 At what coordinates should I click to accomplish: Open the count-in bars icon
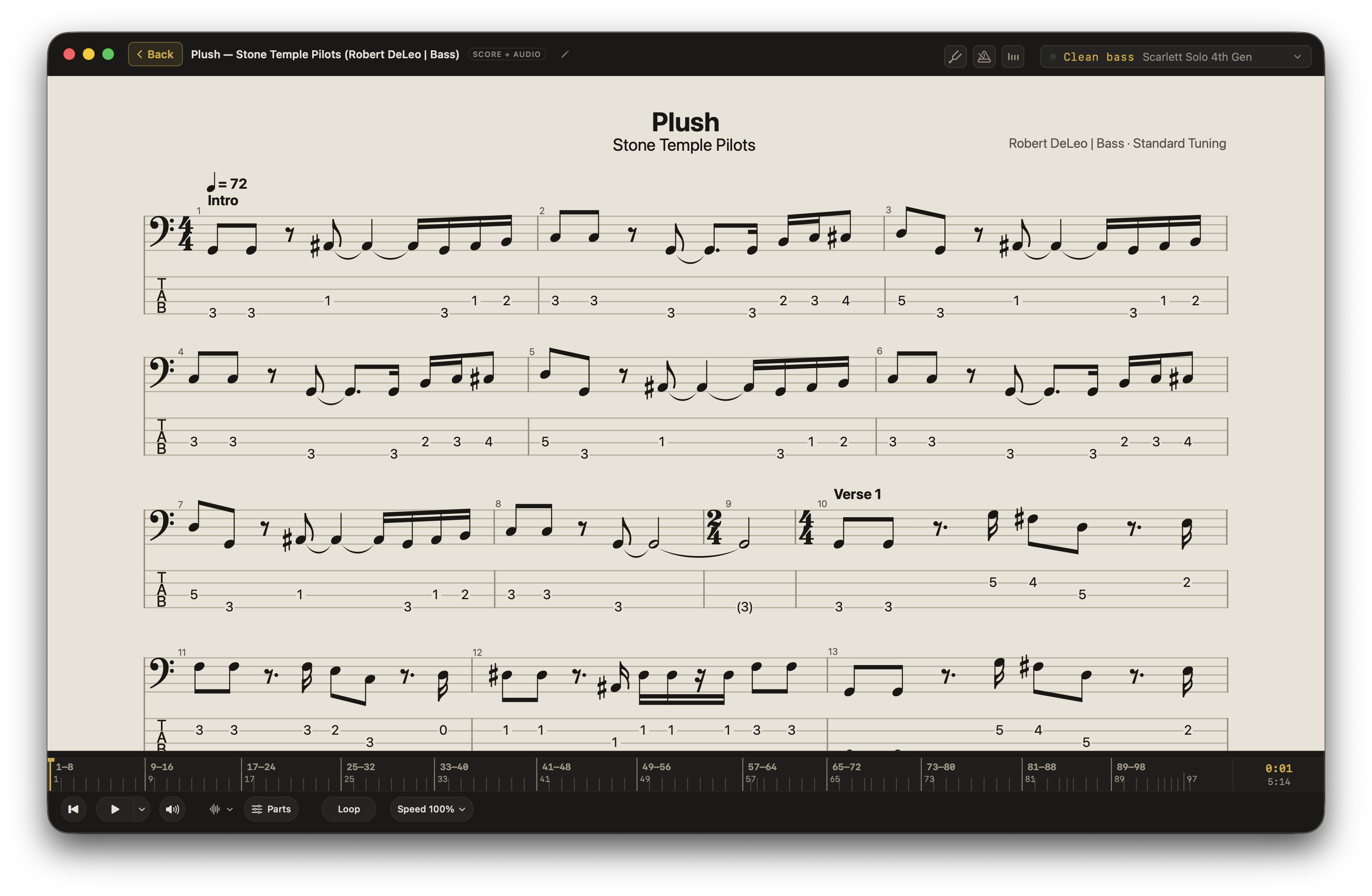tap(1013, 57)
